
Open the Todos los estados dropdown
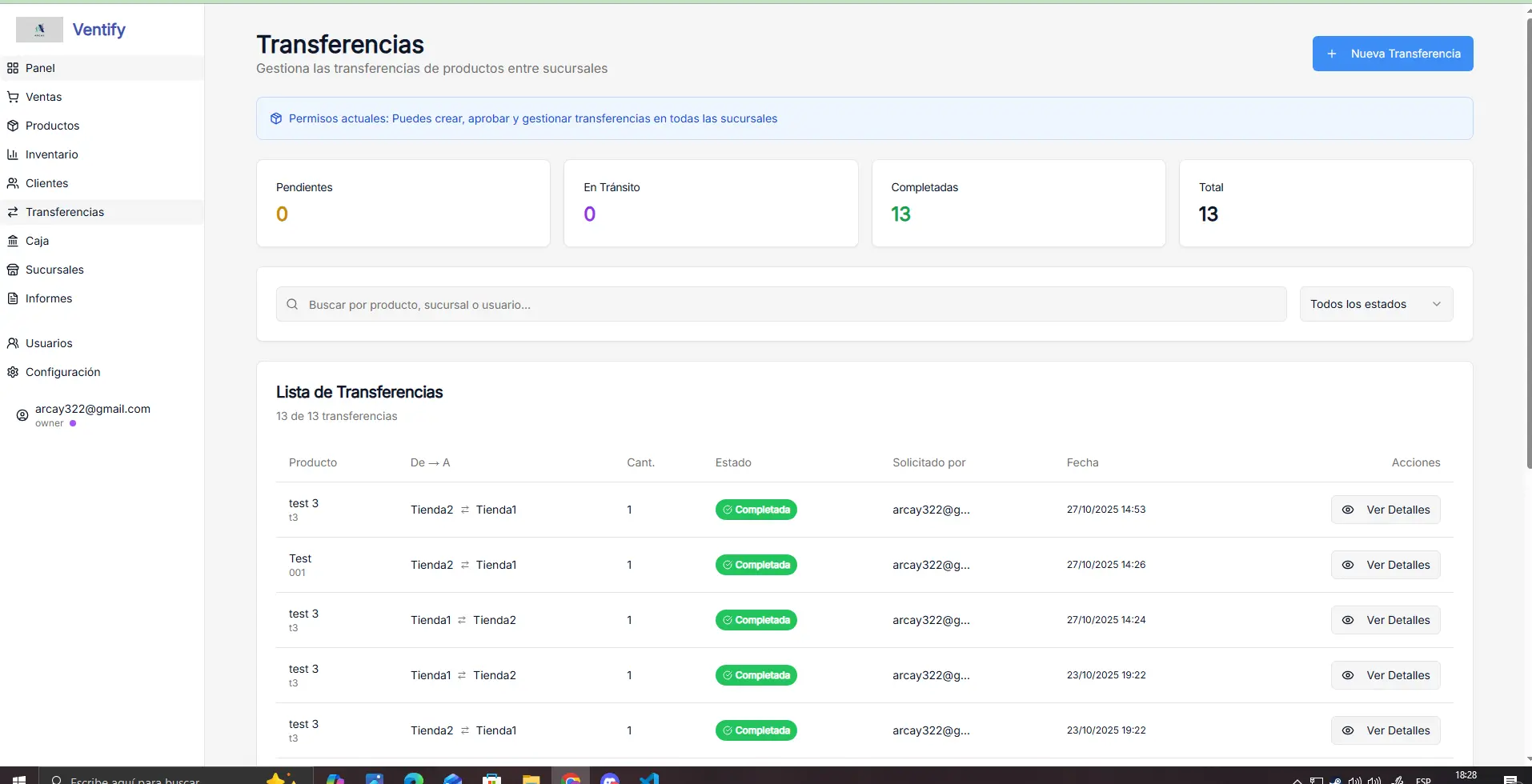coord(1375,304)
